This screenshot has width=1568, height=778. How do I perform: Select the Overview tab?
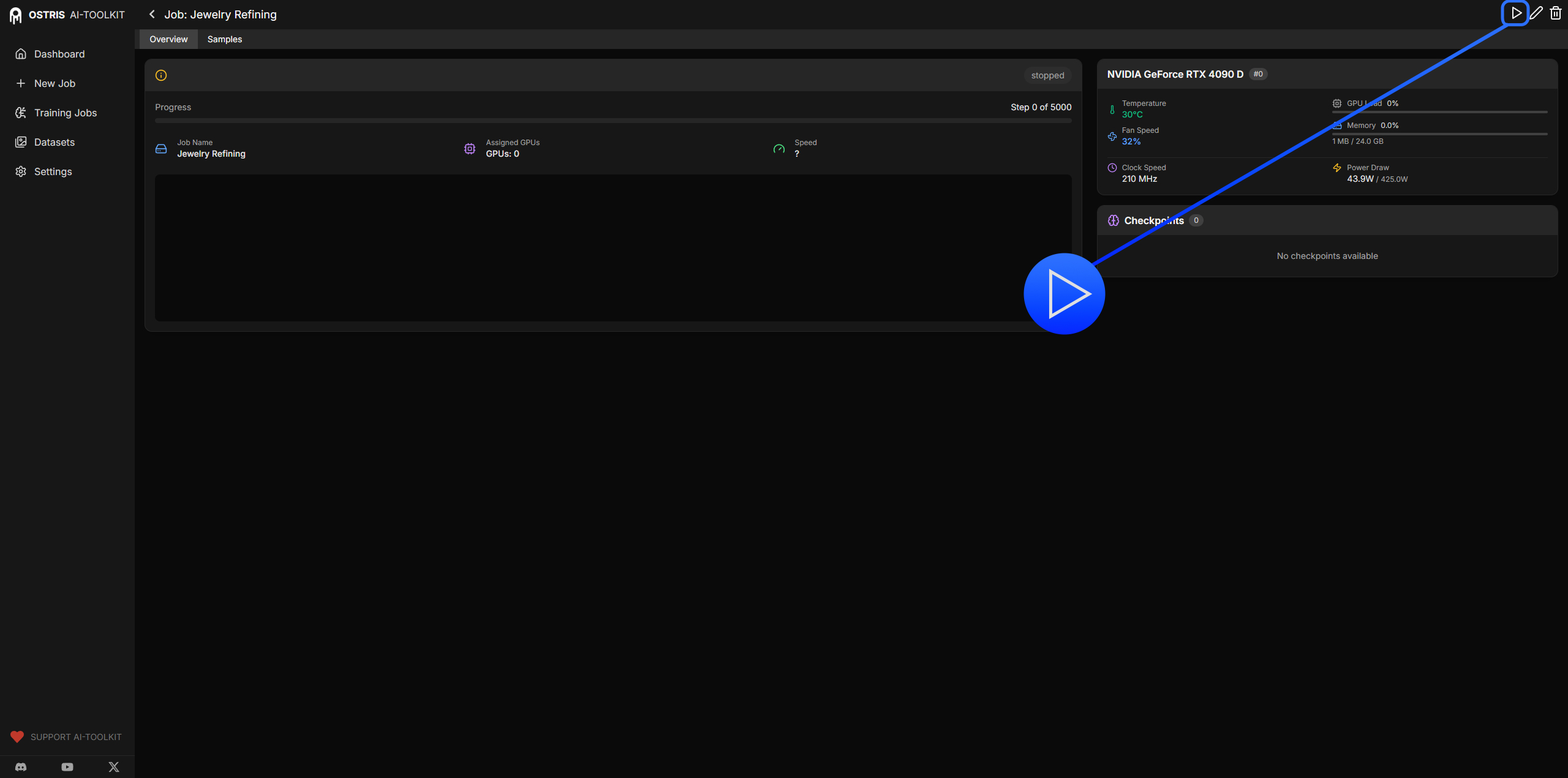168,39
